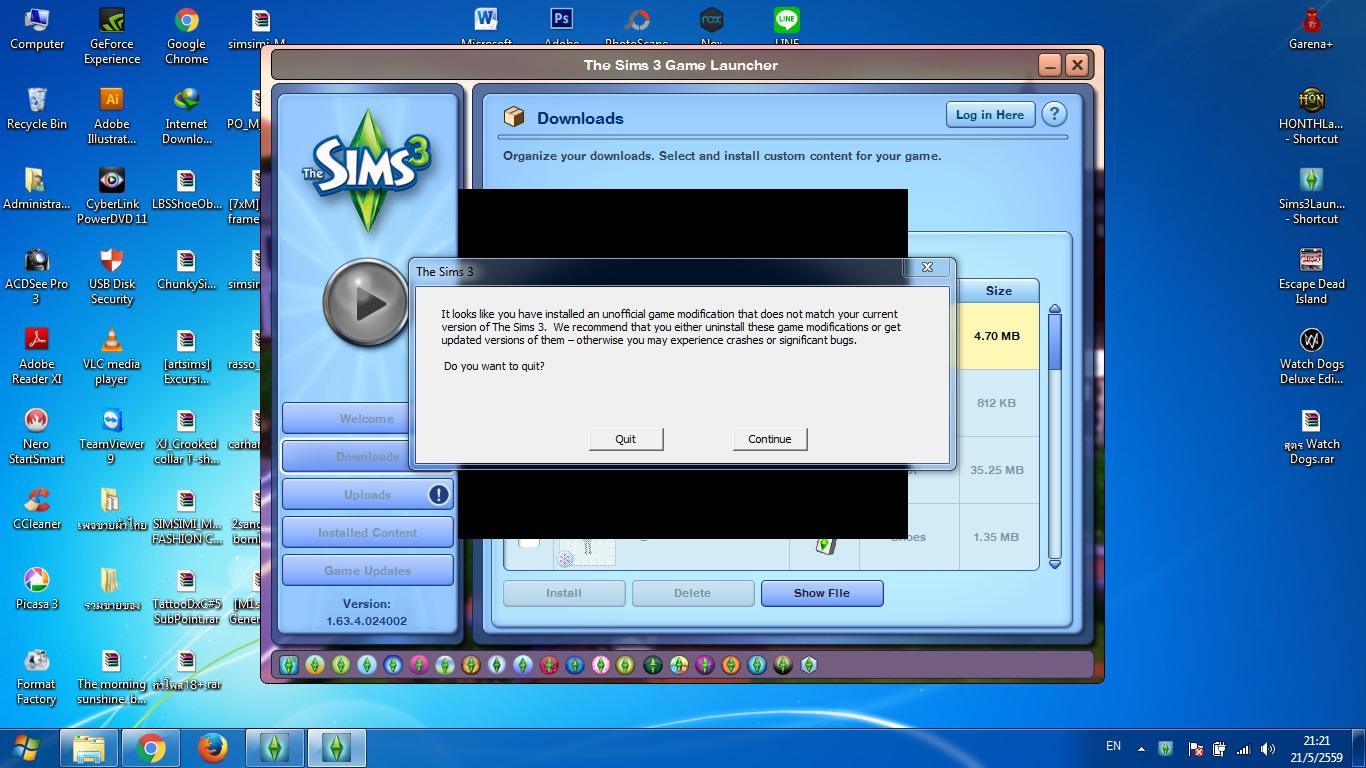Open the Game Updates tab
Viewport: 1366px width, 768px height.
point(367,570)
